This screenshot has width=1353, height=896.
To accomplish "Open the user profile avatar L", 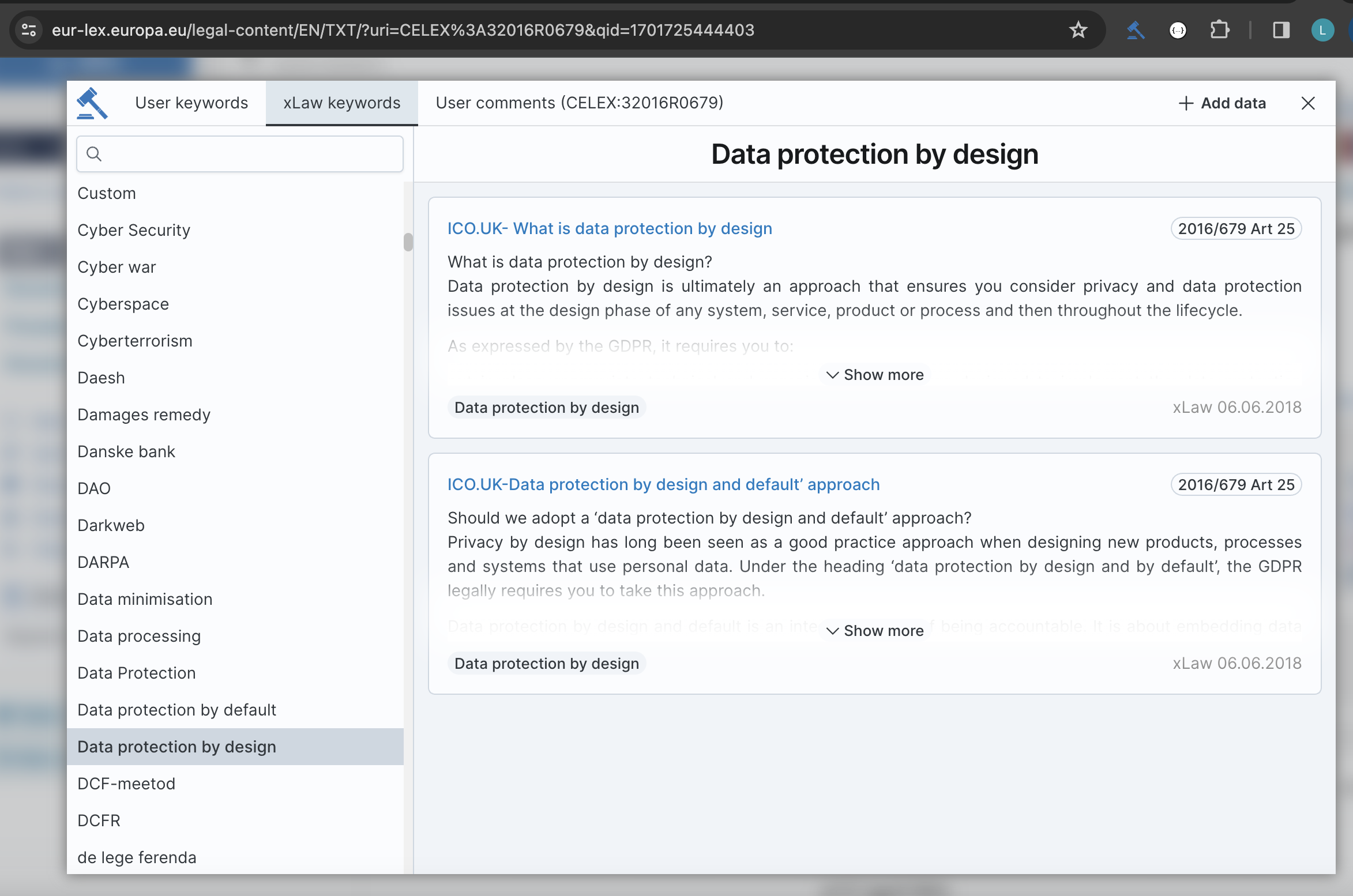I will tap(1322, 30).
